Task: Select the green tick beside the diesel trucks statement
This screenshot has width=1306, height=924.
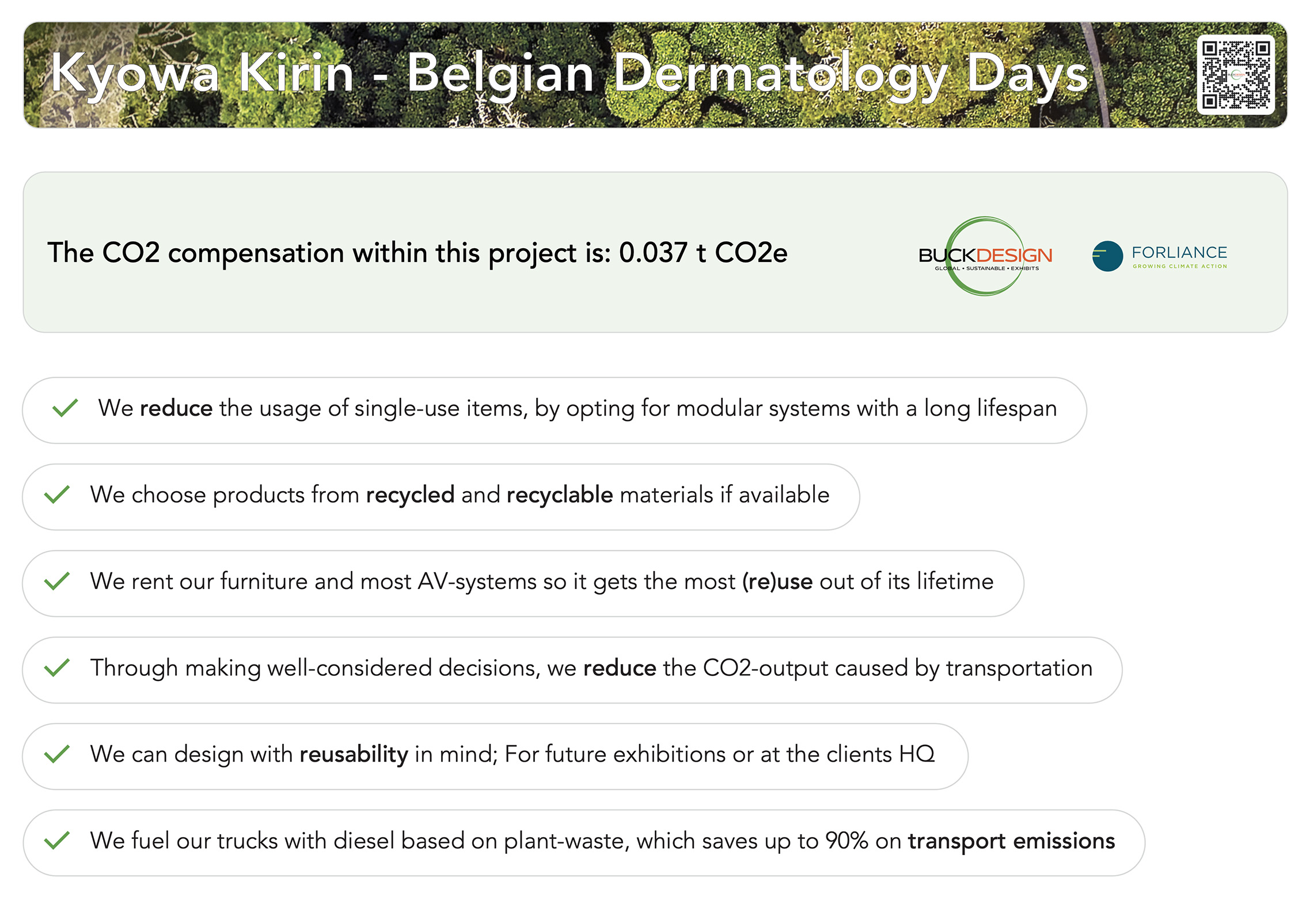Action: coord(57,841)
